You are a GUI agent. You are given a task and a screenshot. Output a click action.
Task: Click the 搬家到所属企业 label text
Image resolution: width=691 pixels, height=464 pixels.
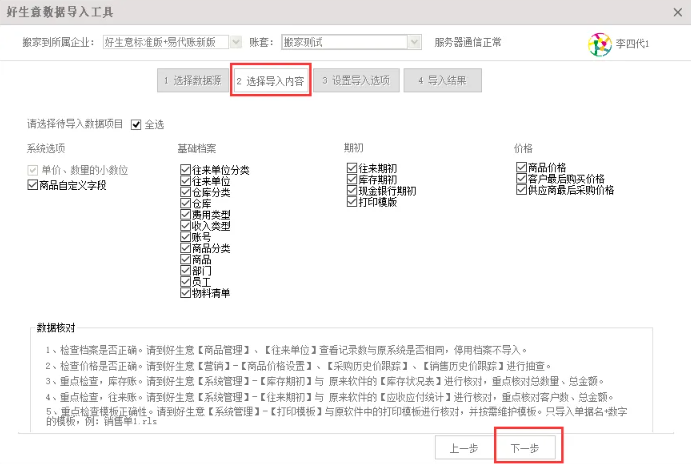pos(58,42)
